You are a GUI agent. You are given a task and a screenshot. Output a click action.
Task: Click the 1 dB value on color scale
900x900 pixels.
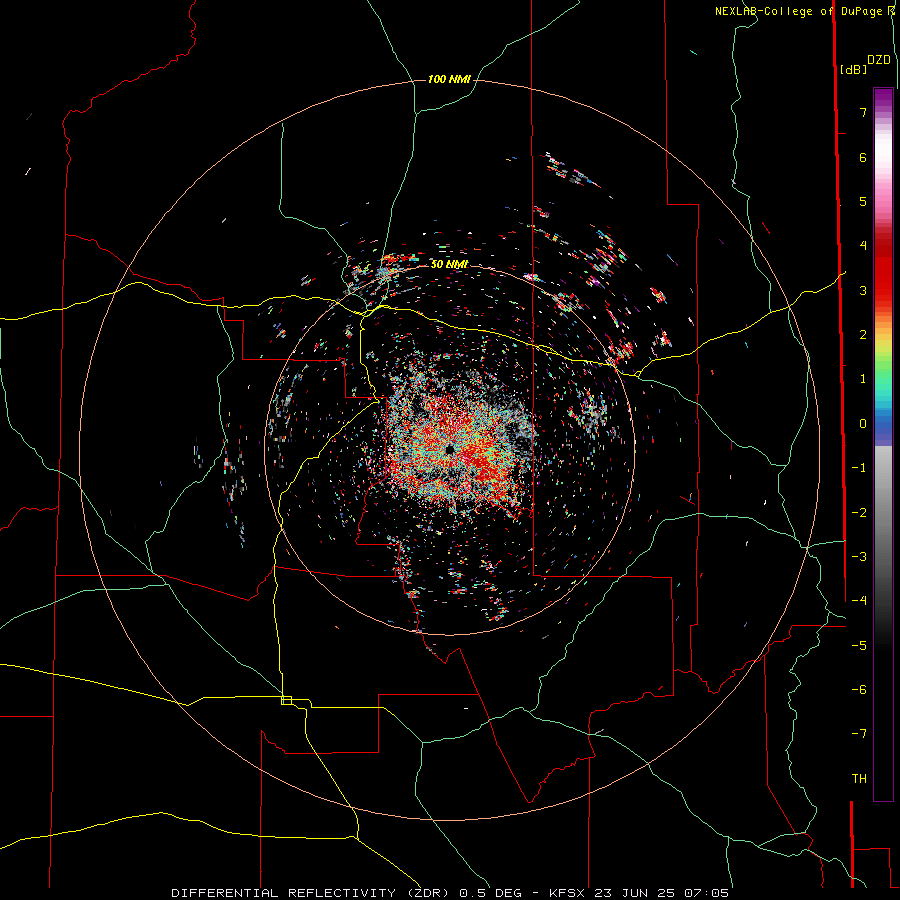click(863, 379)
